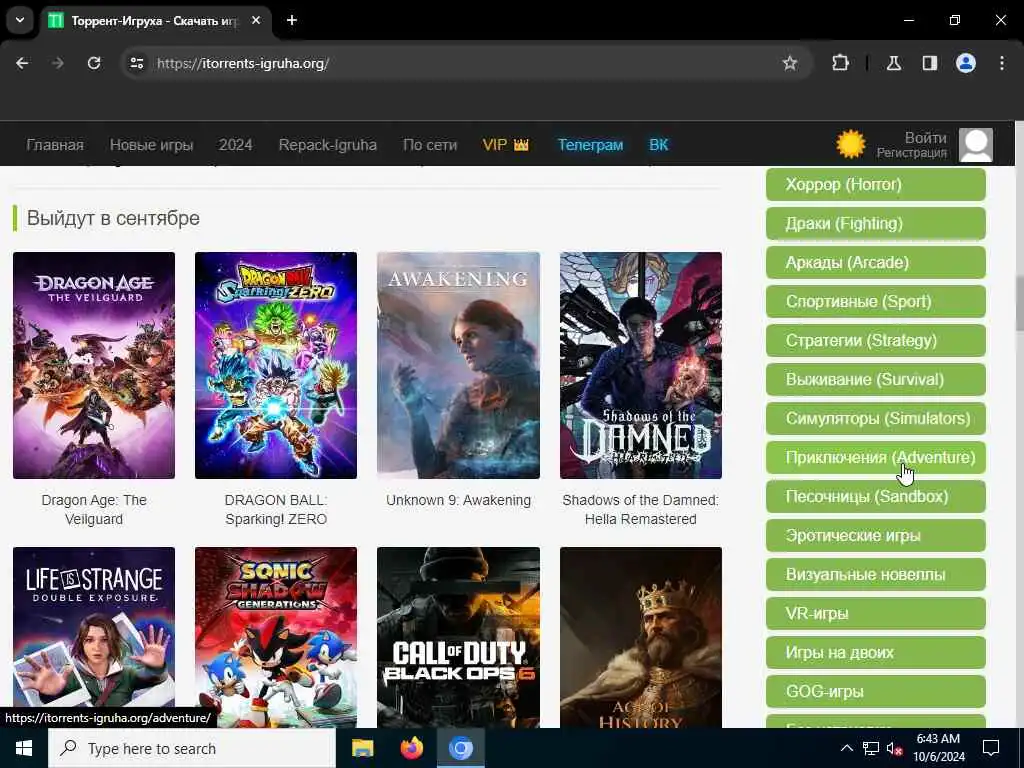Screen dimensions: 1024x768
Task: Click Войти to log in
Action: (925, 138)
